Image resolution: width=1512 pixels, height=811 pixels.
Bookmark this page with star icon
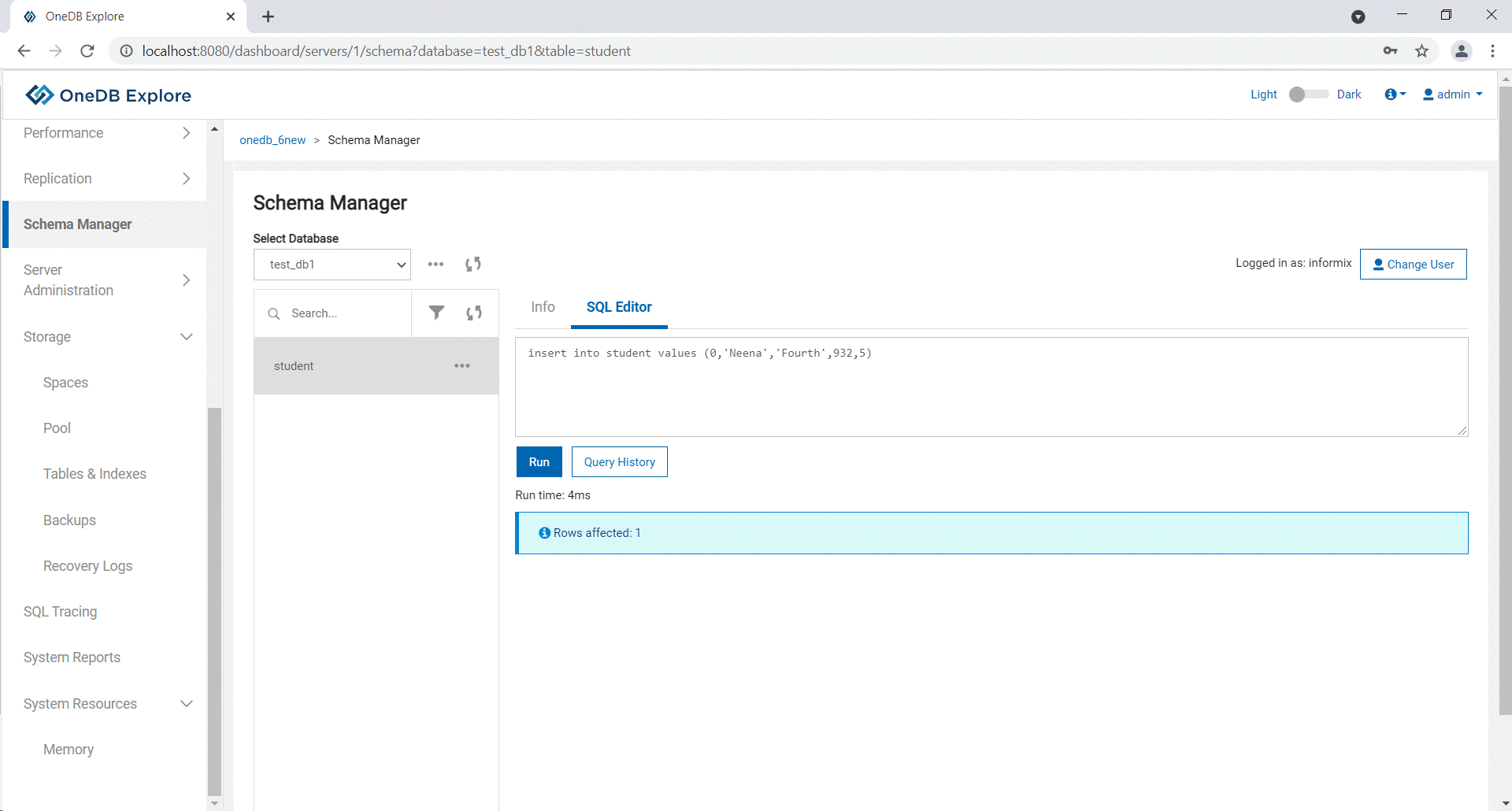[1421, 51]
